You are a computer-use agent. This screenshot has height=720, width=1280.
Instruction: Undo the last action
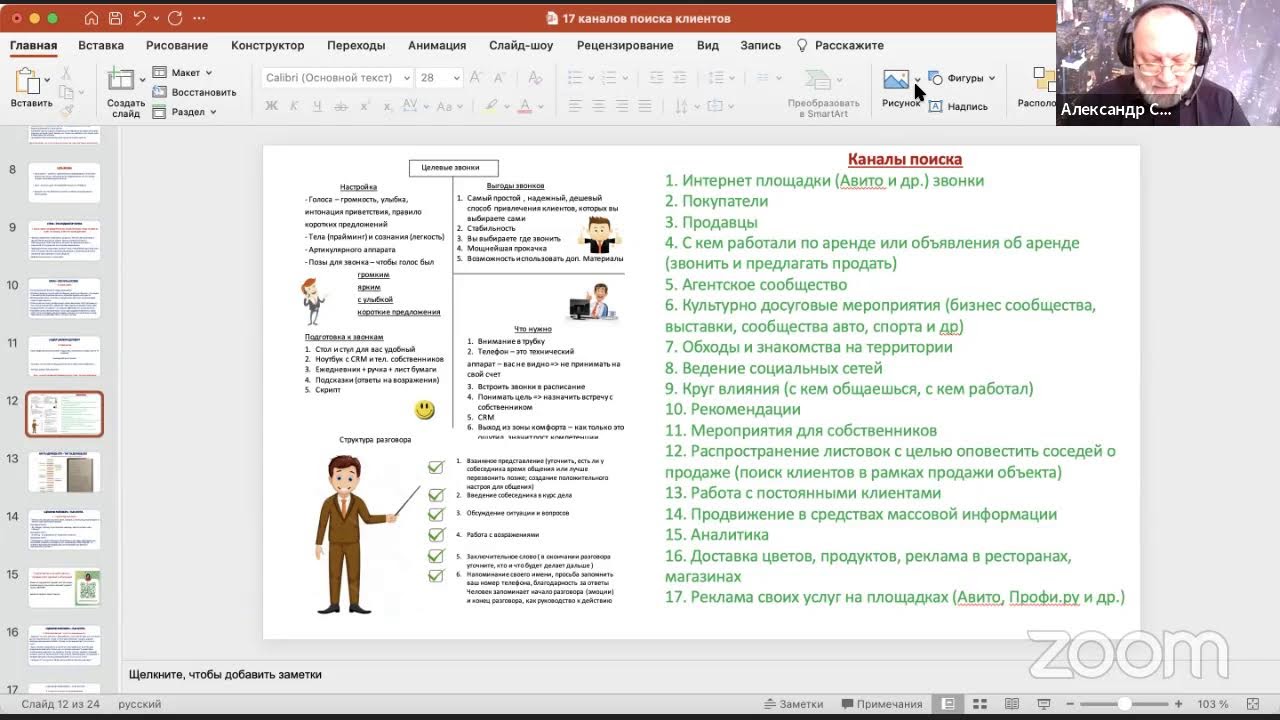pyautogui.click(x=140, y=18)
